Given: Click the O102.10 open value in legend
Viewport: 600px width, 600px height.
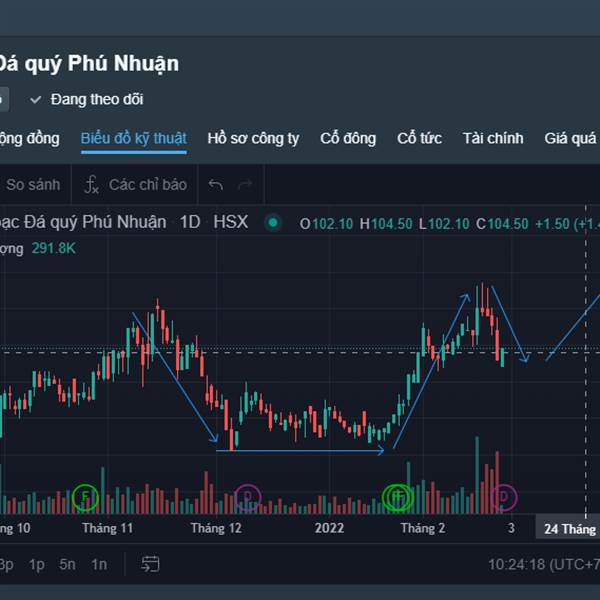Looking at the screenshot, I should coord(326,224).
